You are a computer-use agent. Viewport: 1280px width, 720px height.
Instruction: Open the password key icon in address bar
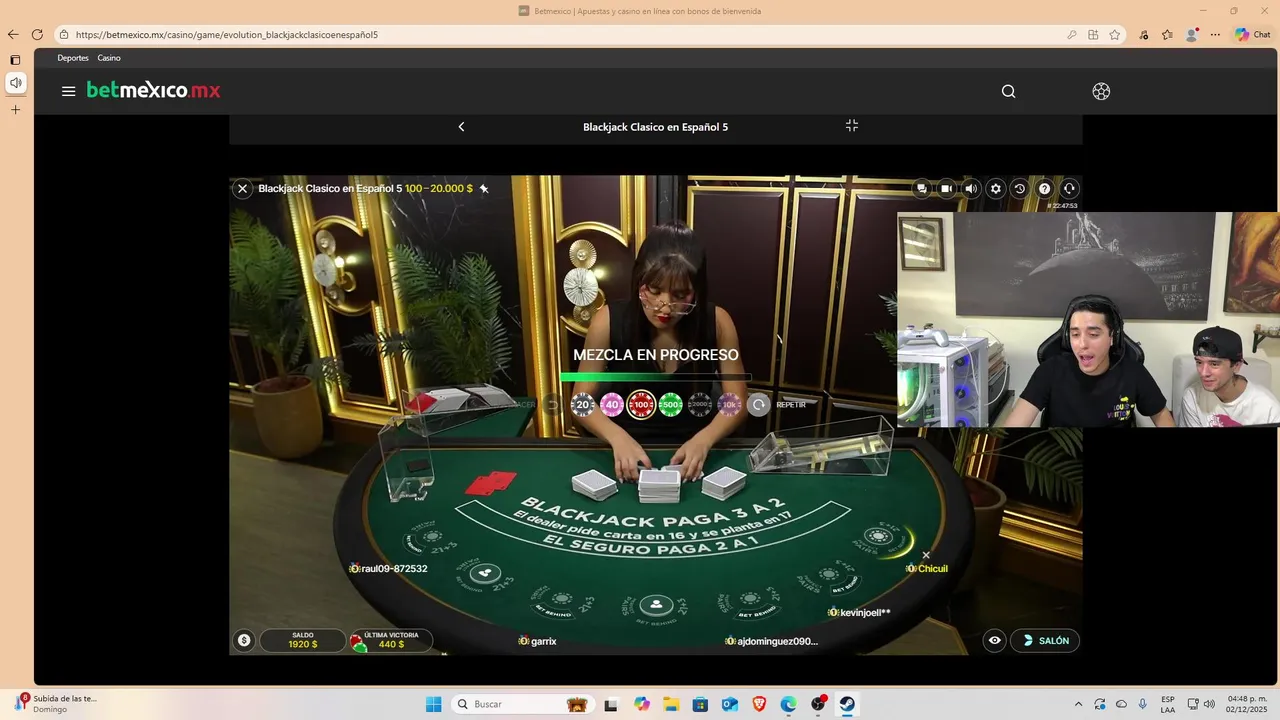pos(1072,34)
